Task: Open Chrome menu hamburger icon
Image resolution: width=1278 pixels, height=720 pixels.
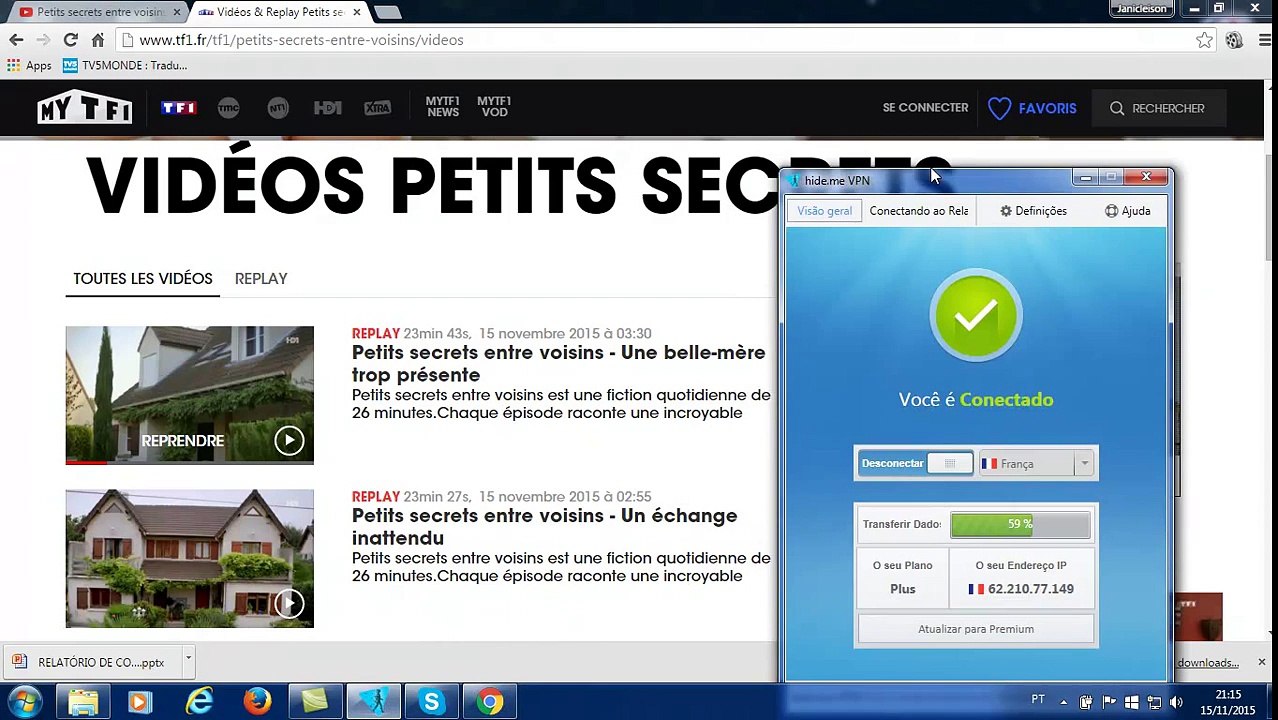Action: pyautogui.click(x=1263, y=40)
